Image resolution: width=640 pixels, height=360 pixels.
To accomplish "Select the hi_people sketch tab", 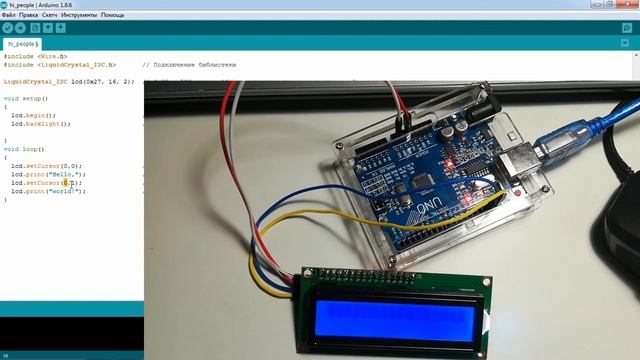I will click(x=22, y=44).
